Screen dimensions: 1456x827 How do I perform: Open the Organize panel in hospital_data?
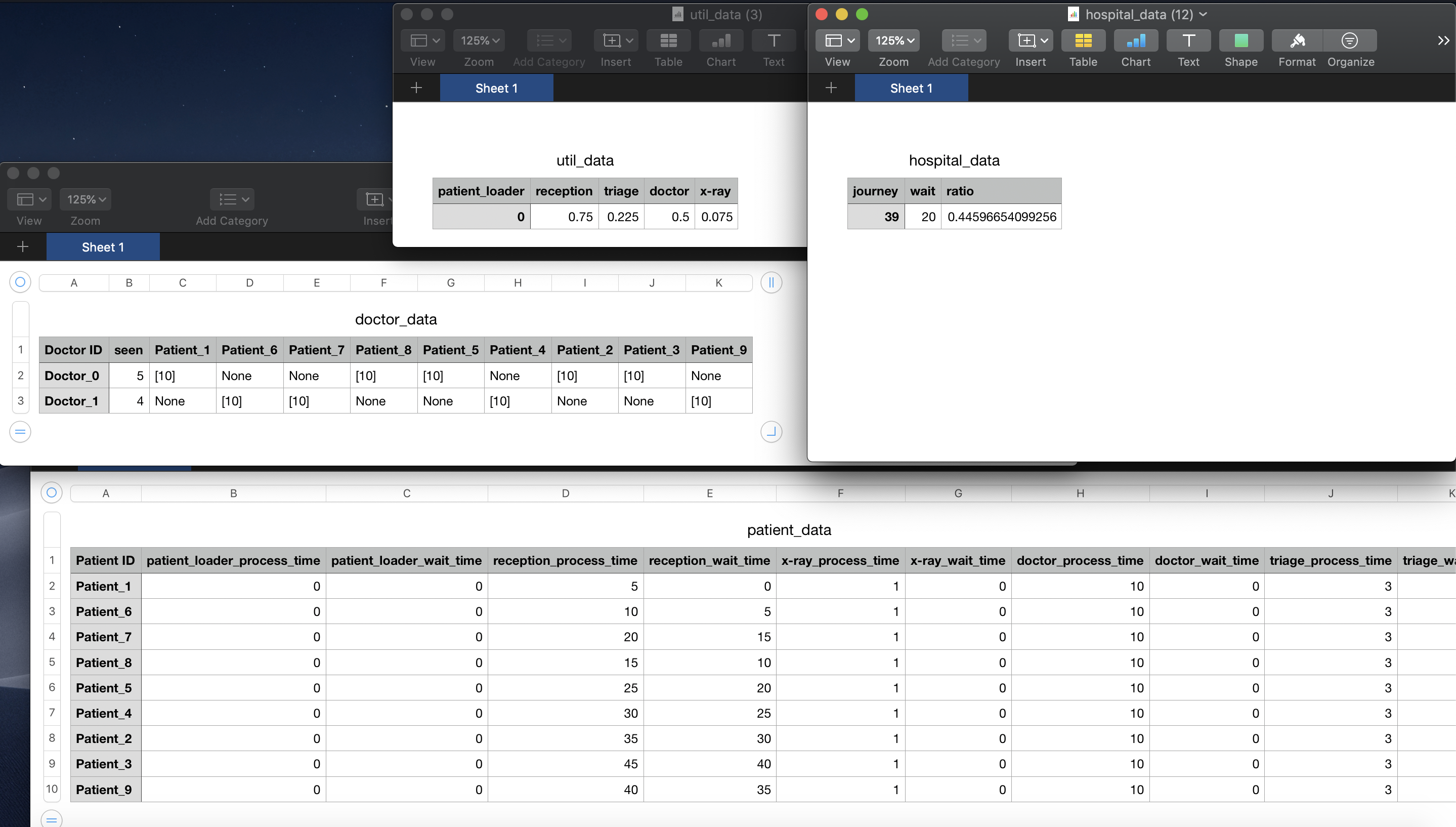[x=1350, y=41]
